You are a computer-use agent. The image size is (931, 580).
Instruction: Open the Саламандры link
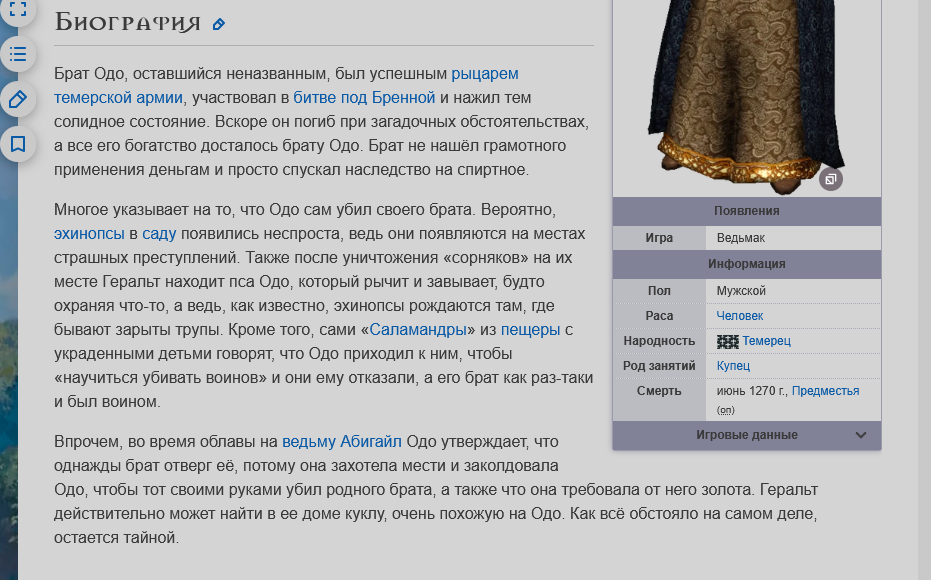coord(418,330)
